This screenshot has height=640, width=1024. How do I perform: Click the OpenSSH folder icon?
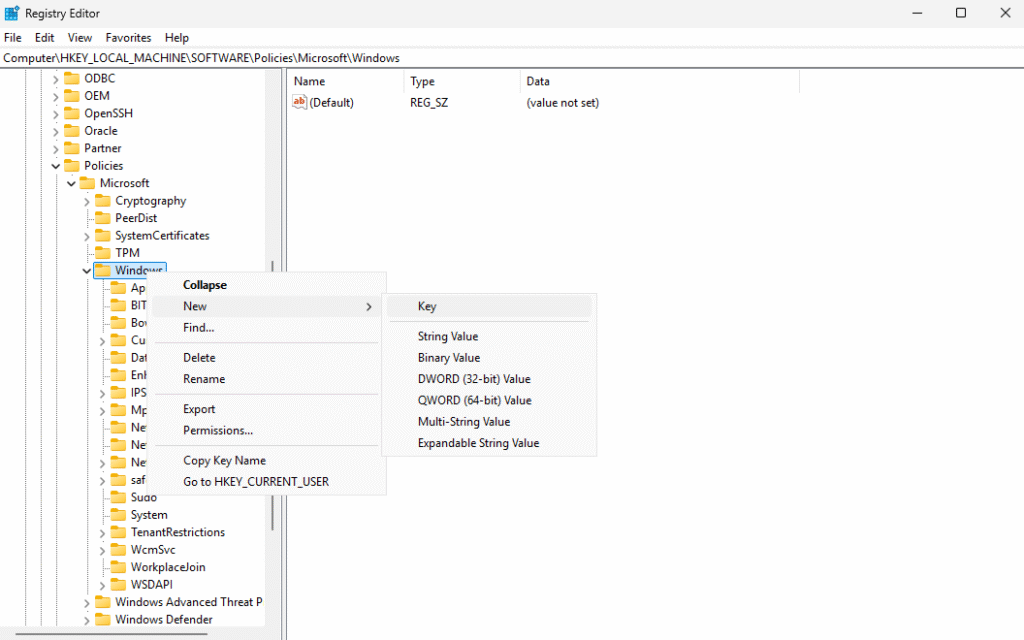(71, 113)
